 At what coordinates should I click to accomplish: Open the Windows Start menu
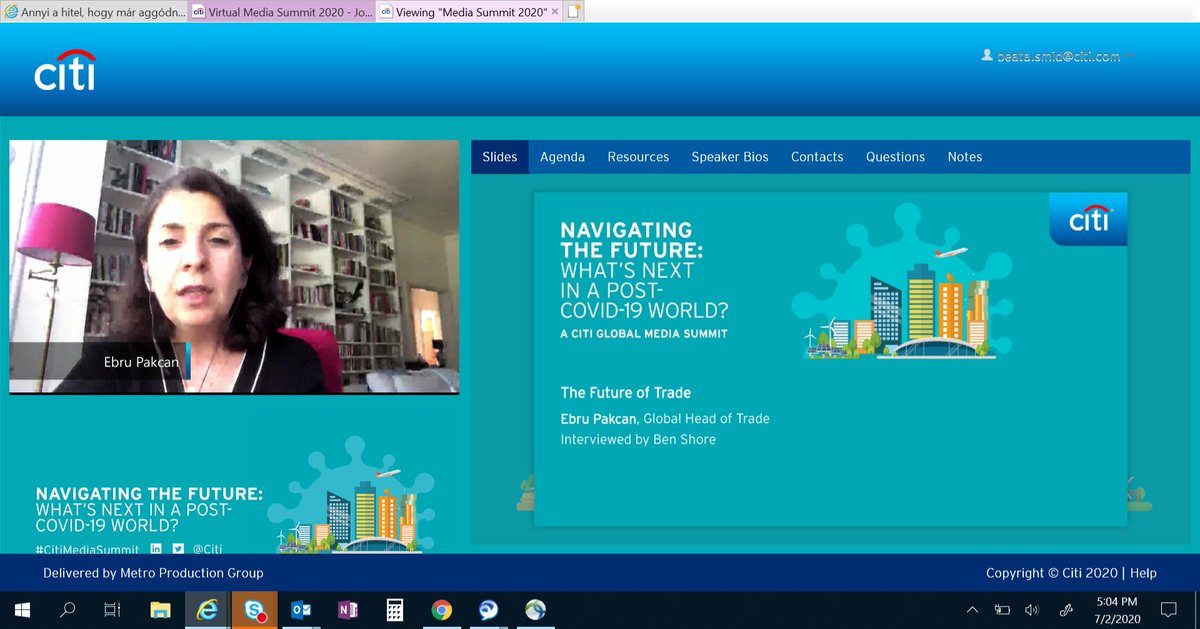click(x=22, y=609)
